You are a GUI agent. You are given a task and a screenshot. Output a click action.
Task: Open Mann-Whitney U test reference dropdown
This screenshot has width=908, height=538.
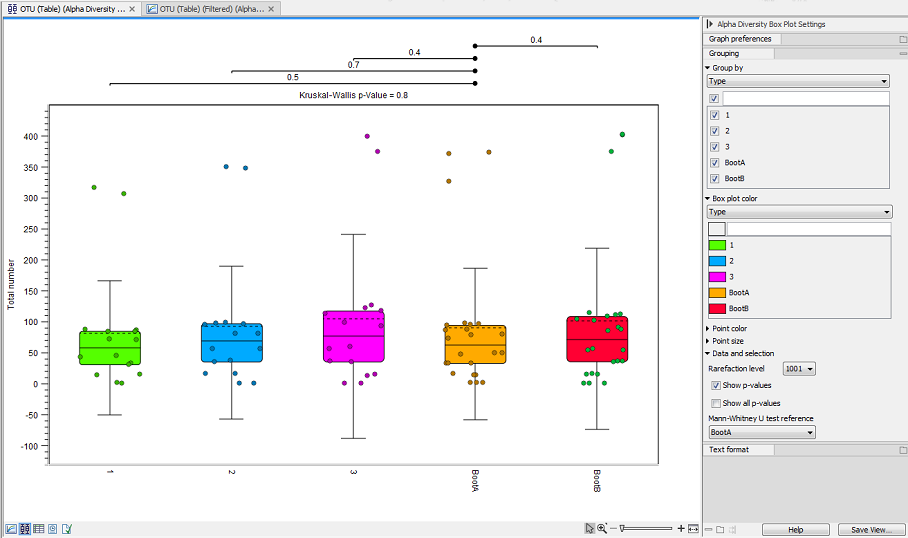[x=761, y=433]
